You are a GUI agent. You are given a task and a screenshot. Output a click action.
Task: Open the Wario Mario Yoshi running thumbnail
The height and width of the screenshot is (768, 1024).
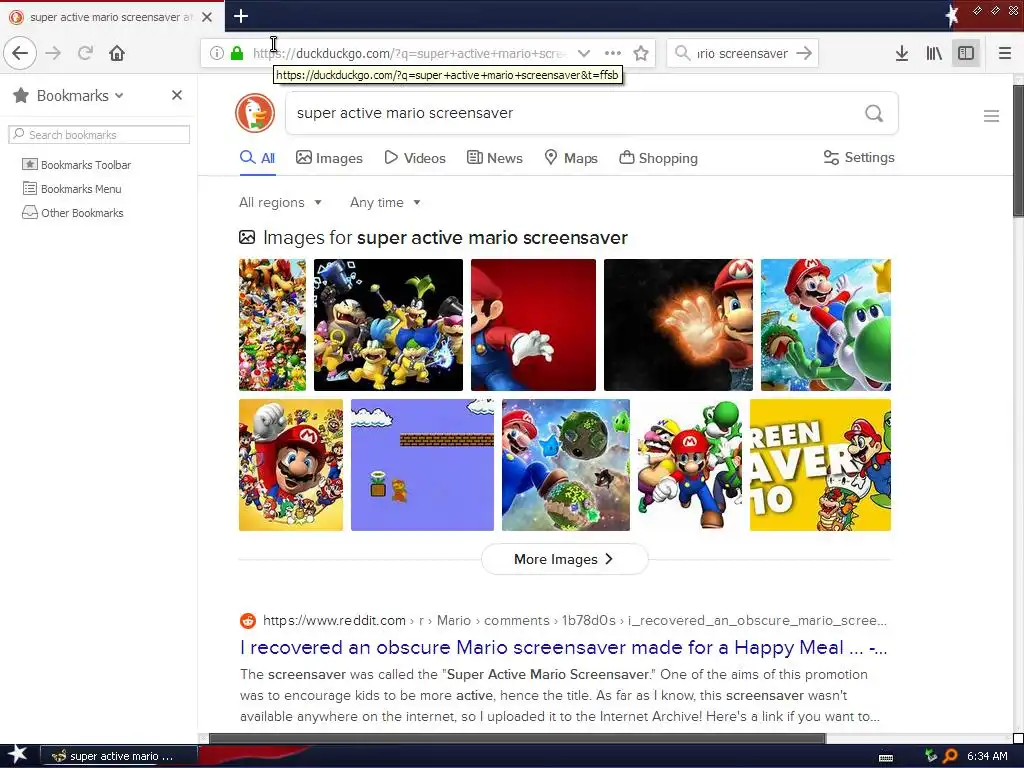click(690, 465)
